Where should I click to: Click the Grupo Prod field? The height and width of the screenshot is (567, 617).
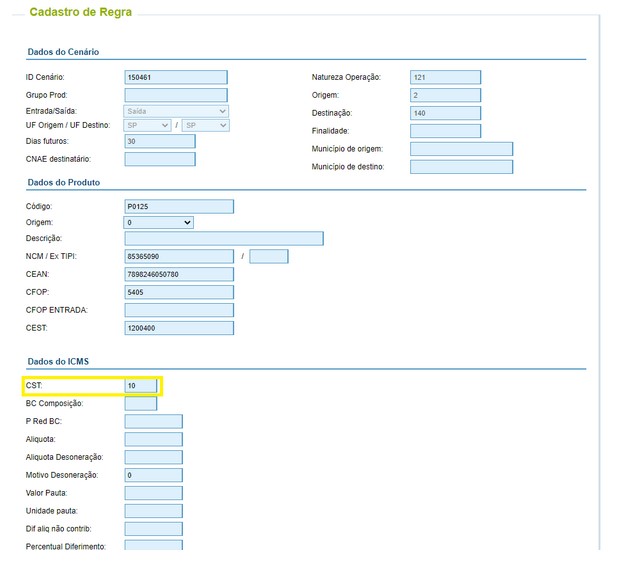[x=176, y=95]
